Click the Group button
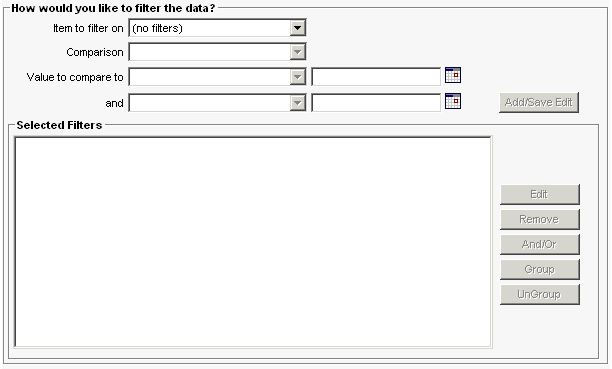The height and width of the screenshot is (369, 612). pos(540,269)
